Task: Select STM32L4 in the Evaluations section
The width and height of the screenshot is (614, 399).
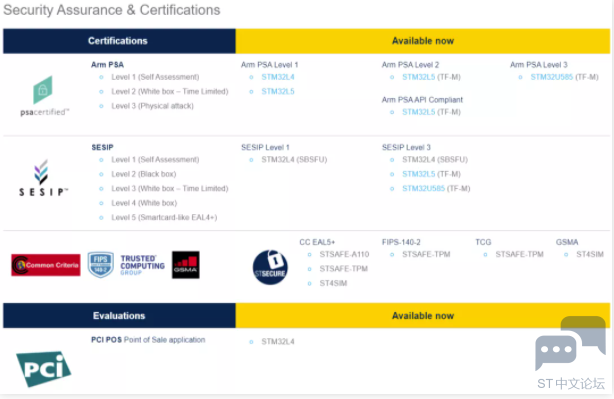Action: 278,342
